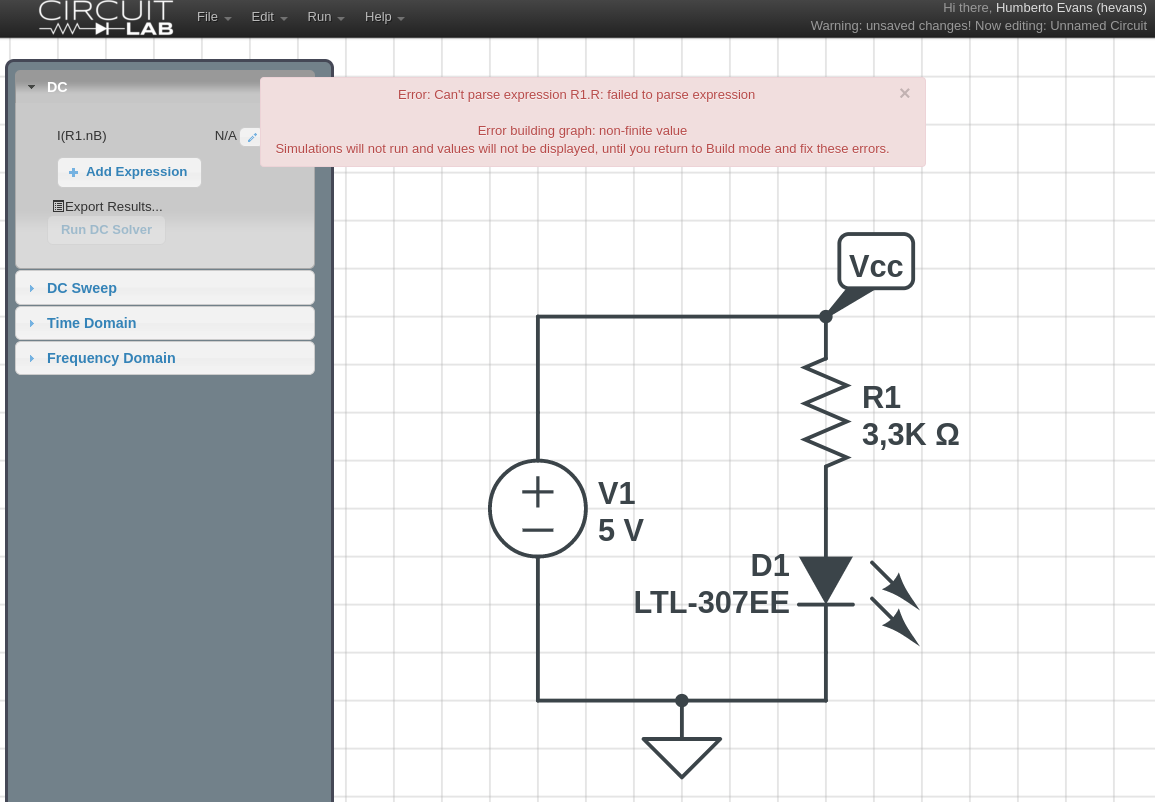This screenshot has width=1155, height=802.
Task: Click the LTL-307EE diode model label
Action: [x=712, y=602]
